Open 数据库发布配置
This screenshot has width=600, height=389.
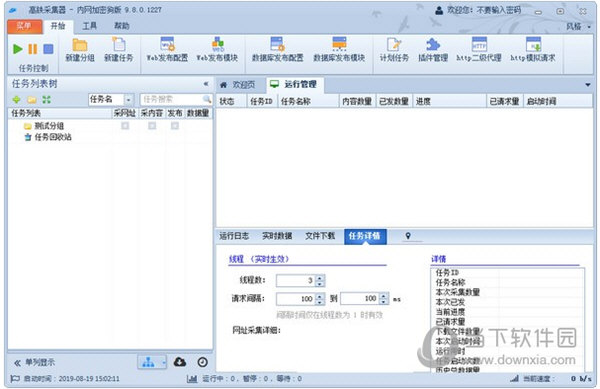click(277, 50)
